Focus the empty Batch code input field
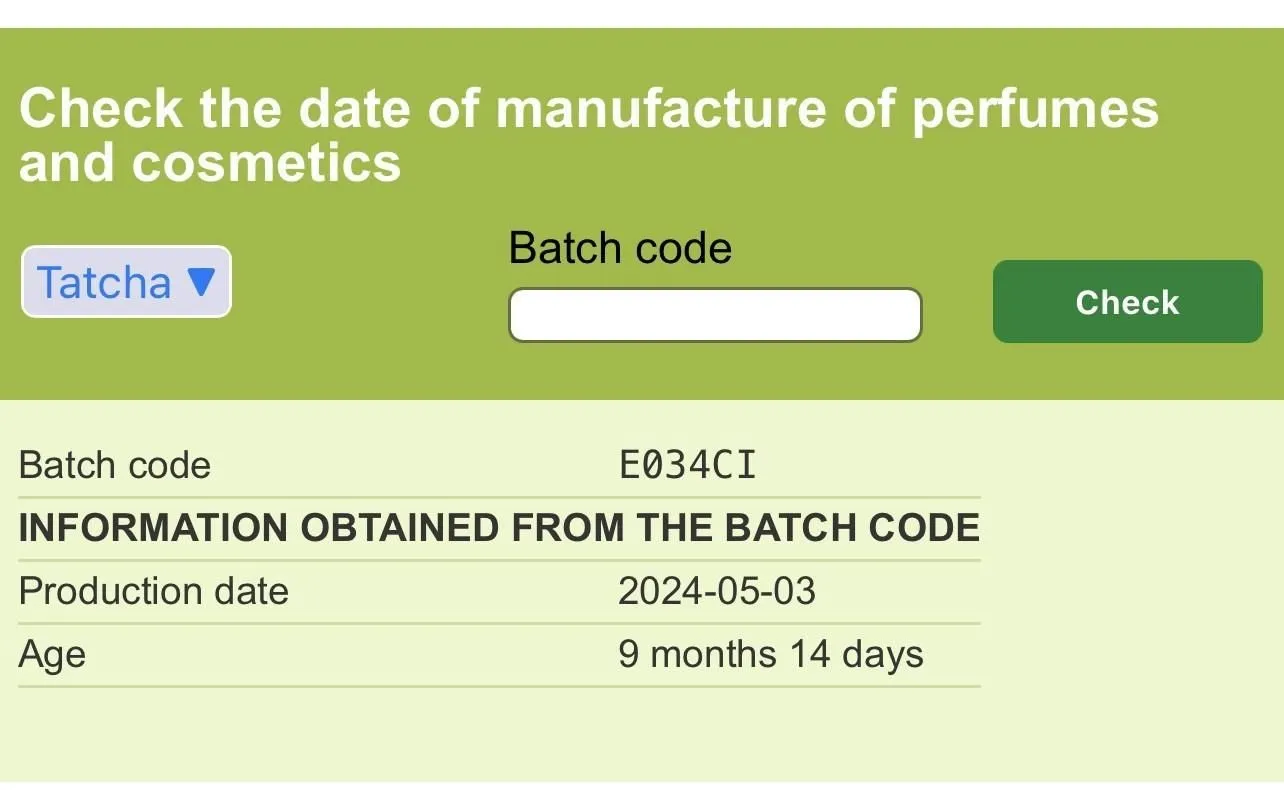The image size is (1284, 790). coord(715,315)
